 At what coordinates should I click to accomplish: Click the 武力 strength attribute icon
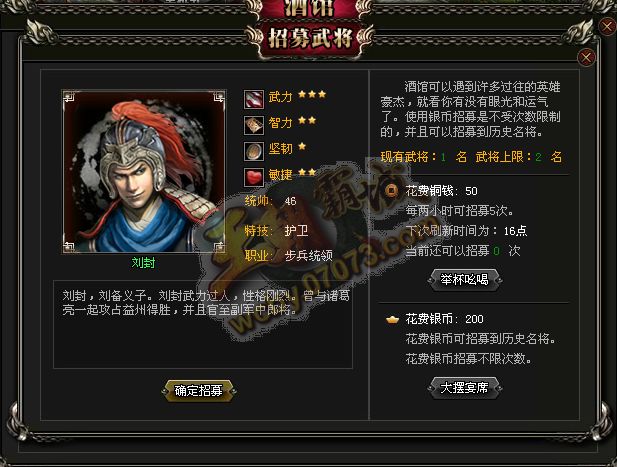pos(254,99)
